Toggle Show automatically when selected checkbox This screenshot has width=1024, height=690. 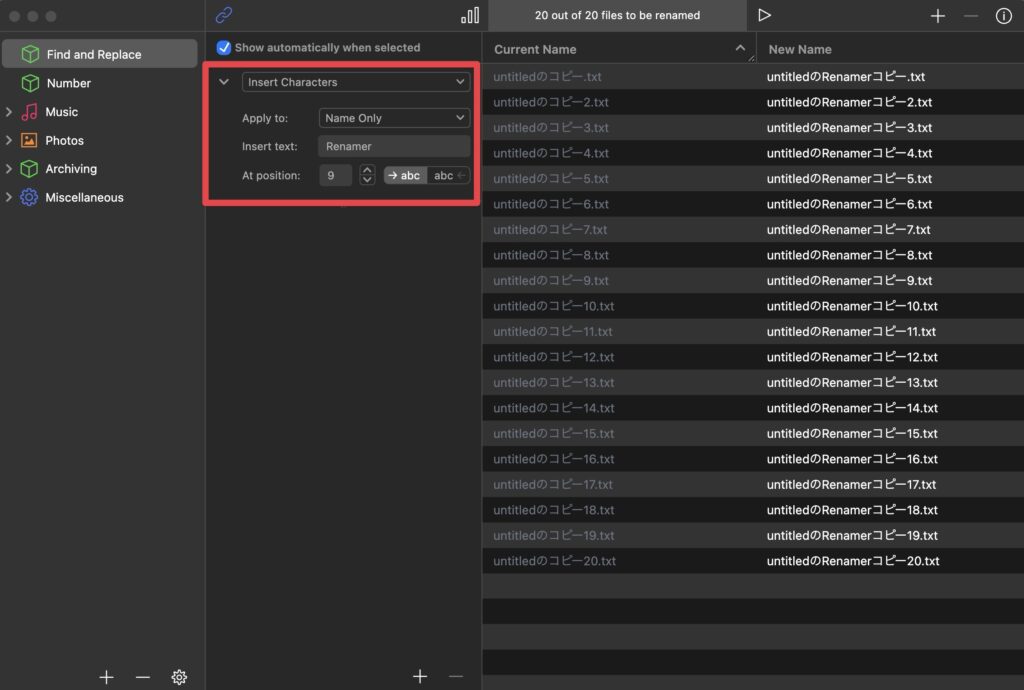224,47
